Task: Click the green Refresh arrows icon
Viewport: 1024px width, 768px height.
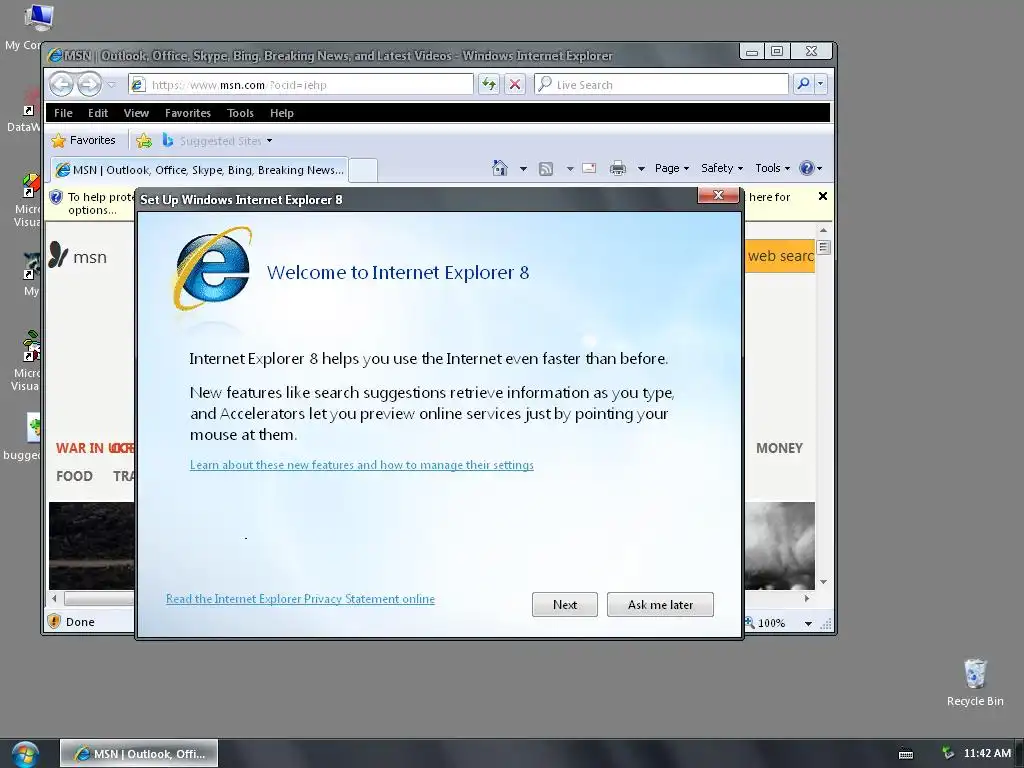Action: (x=488, y=84)
